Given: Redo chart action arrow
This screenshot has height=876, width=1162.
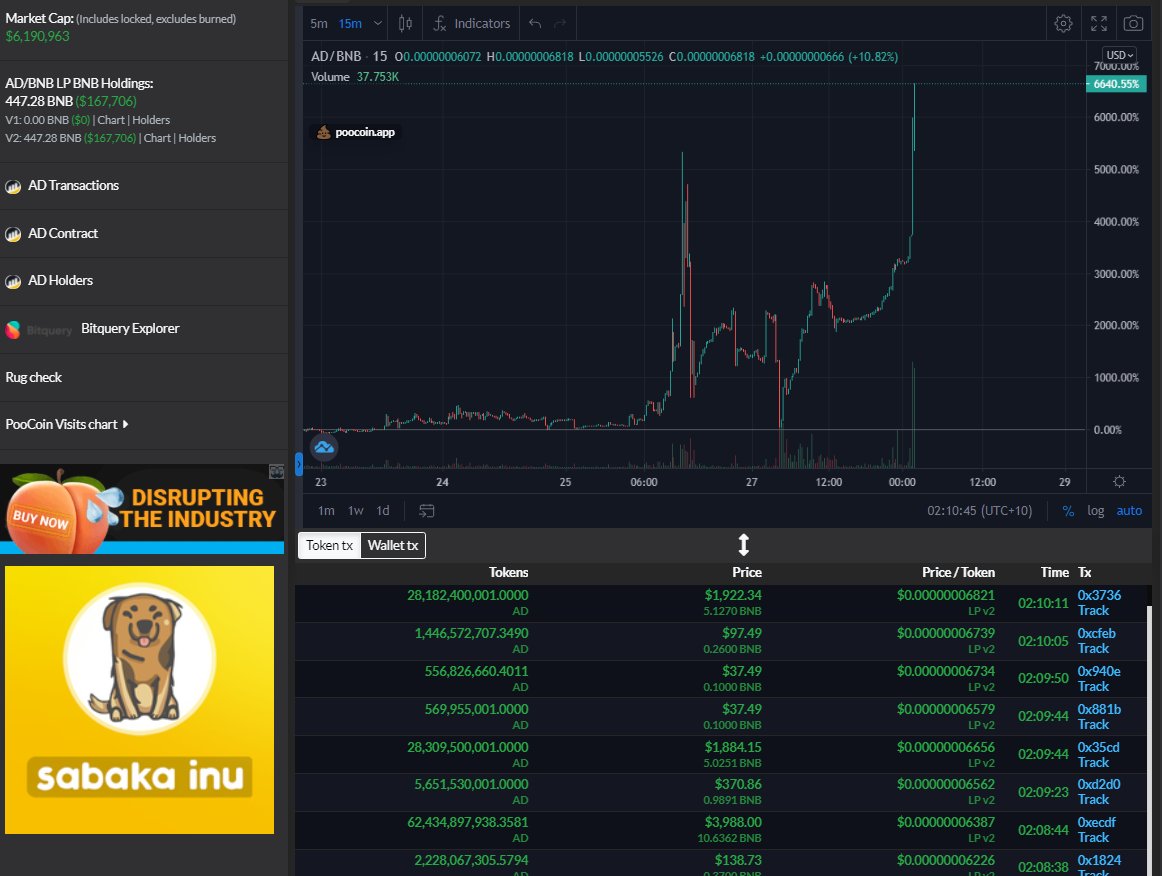Looking at the screenshot, I should click(x=560, y=24).
